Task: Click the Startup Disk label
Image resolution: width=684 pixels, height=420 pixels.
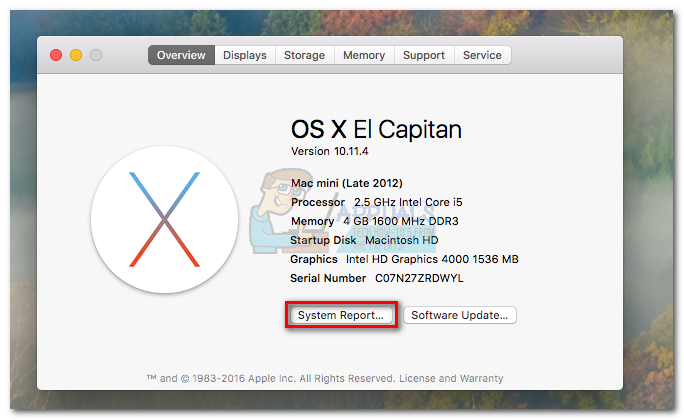Action: pos(323,240)
